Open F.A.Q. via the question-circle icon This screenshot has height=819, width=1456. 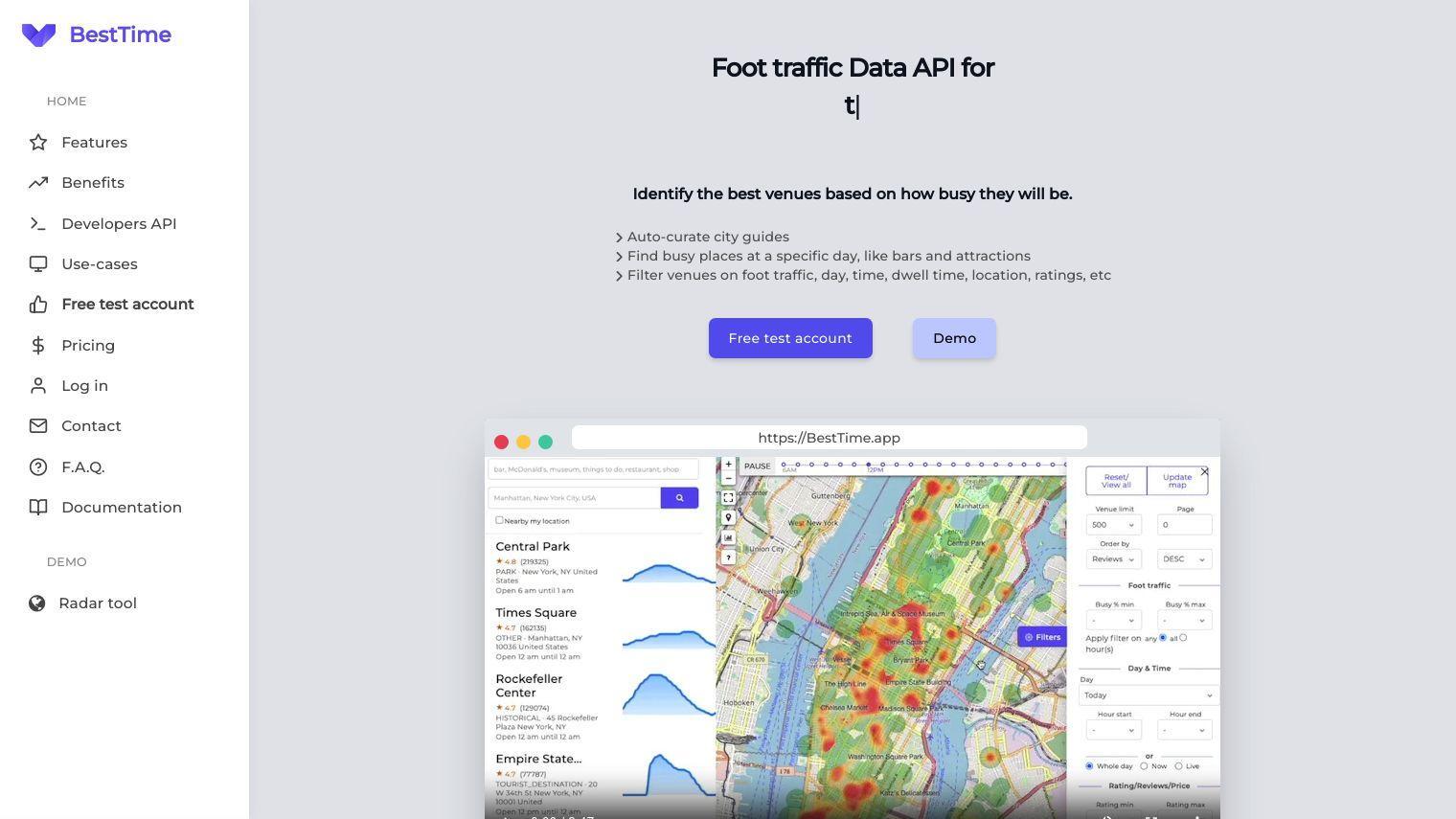coord(38,466)
